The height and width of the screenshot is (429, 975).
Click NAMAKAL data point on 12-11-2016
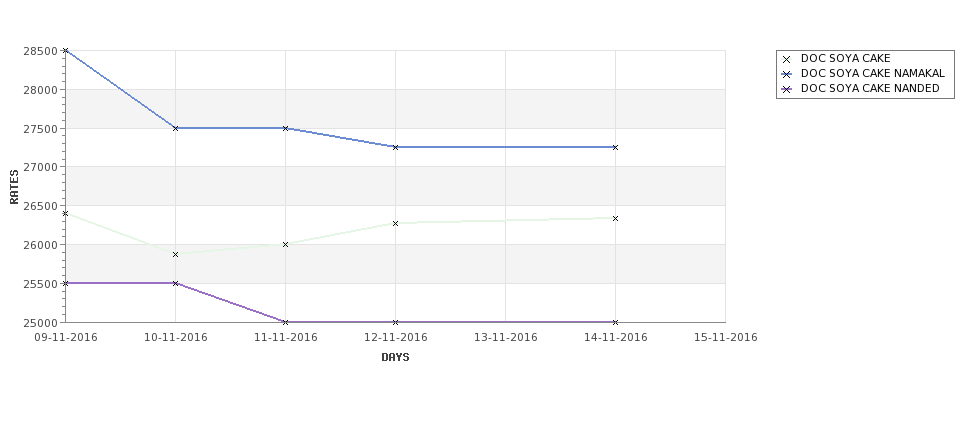click(x=395, y=147)
